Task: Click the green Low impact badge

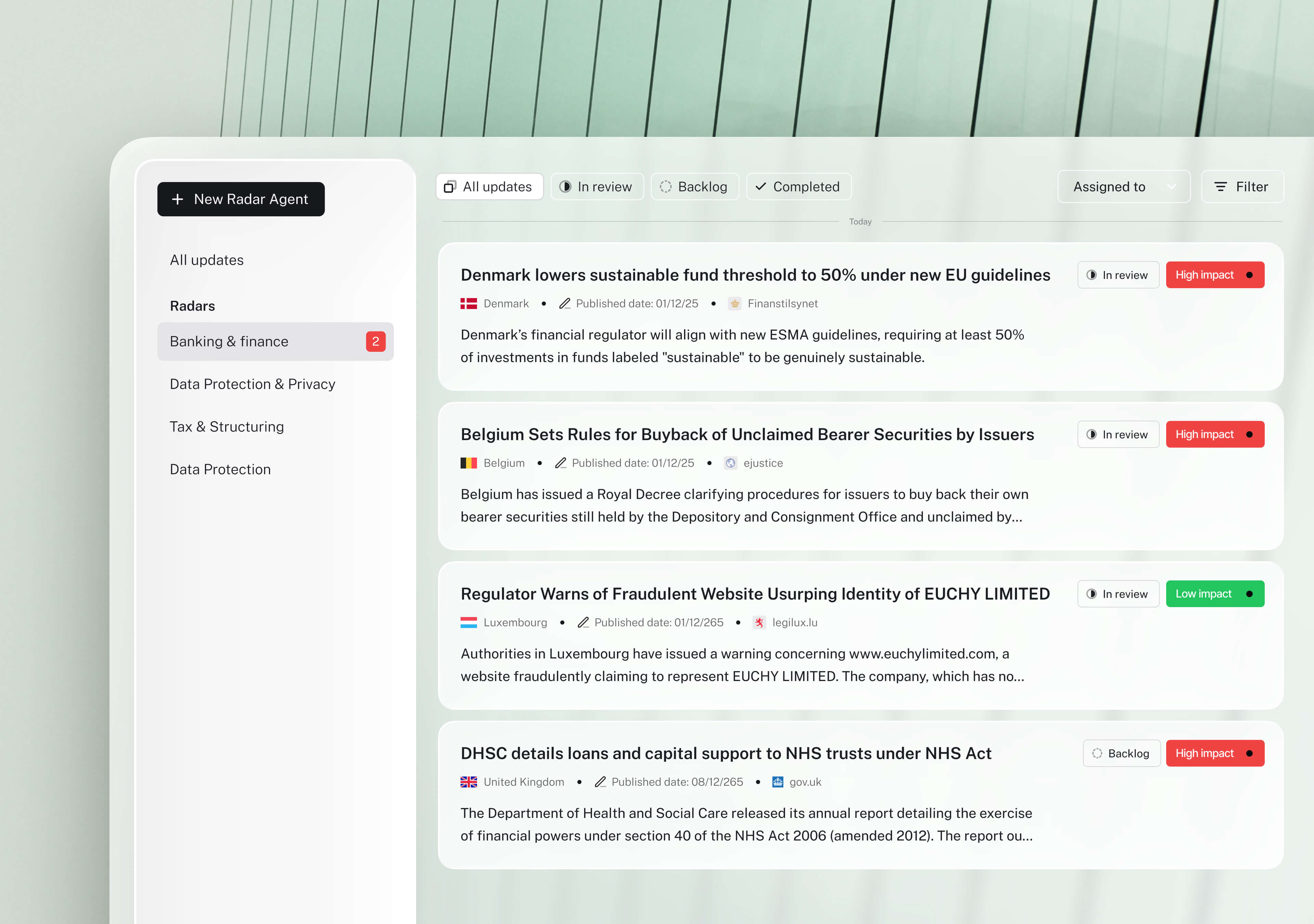Action: coord(1214,594)
